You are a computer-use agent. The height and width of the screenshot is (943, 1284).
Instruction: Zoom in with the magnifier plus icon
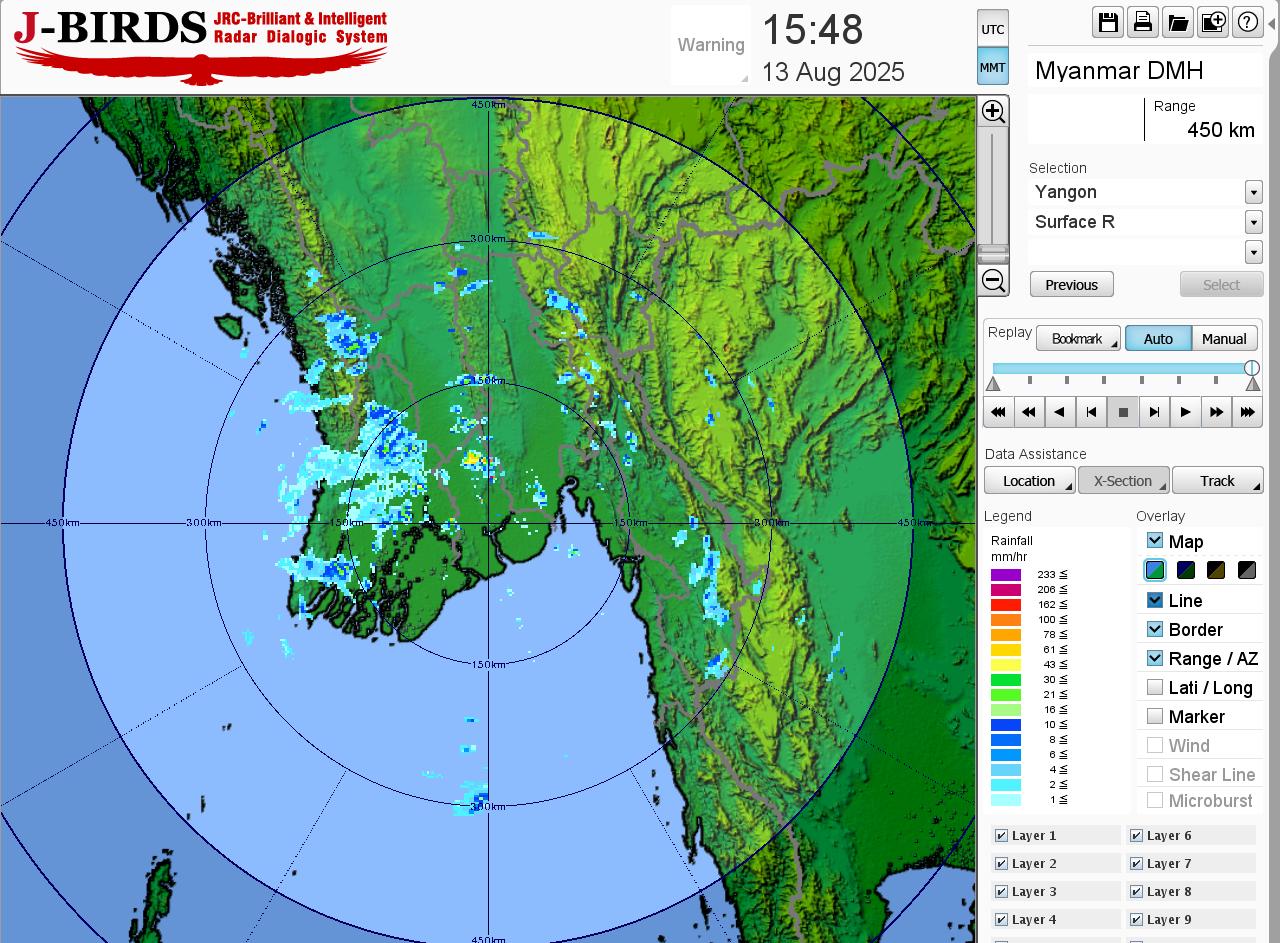(993, 111)
